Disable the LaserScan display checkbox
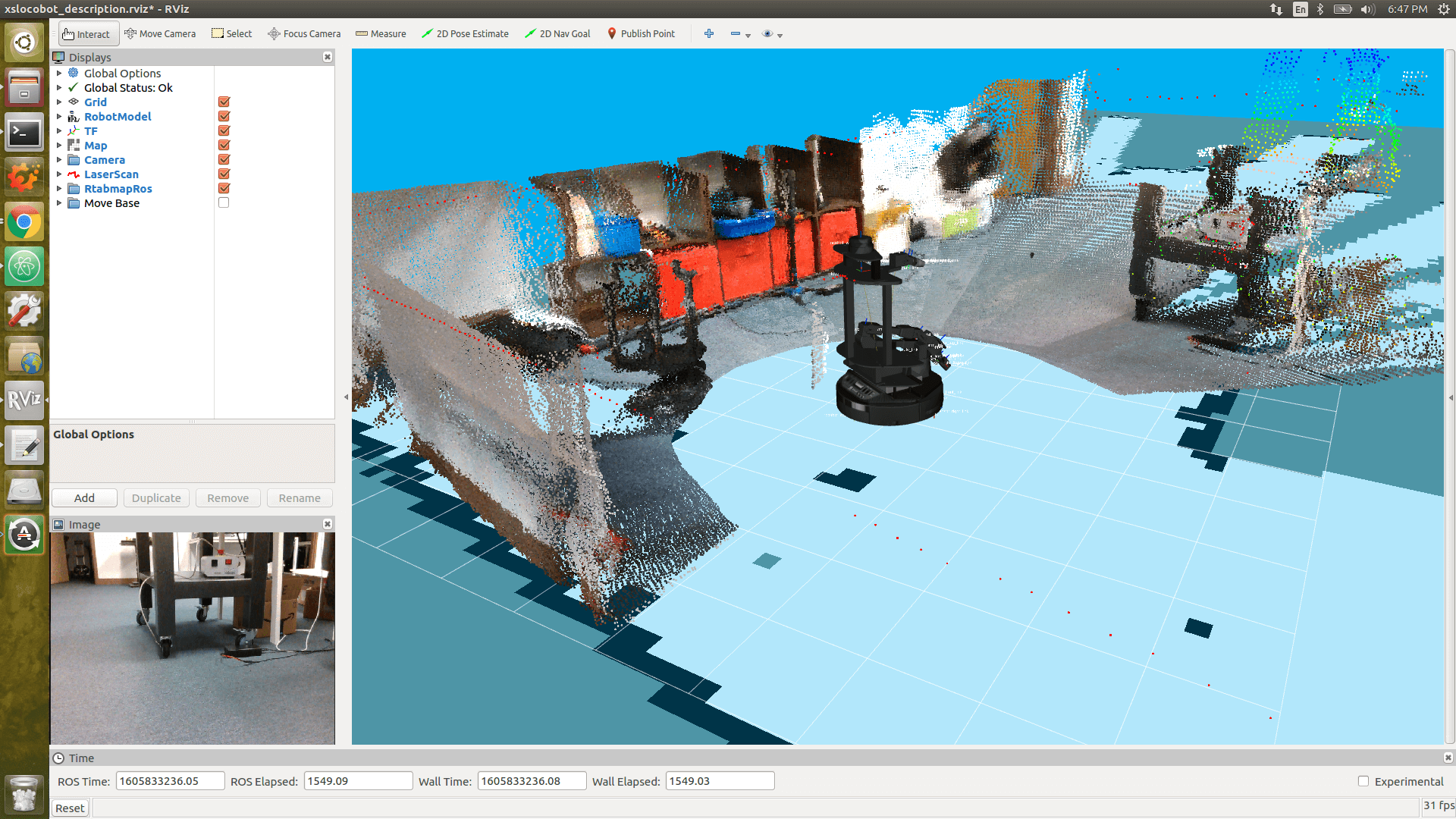This screenshot has height=819, width=1456. 224,174
